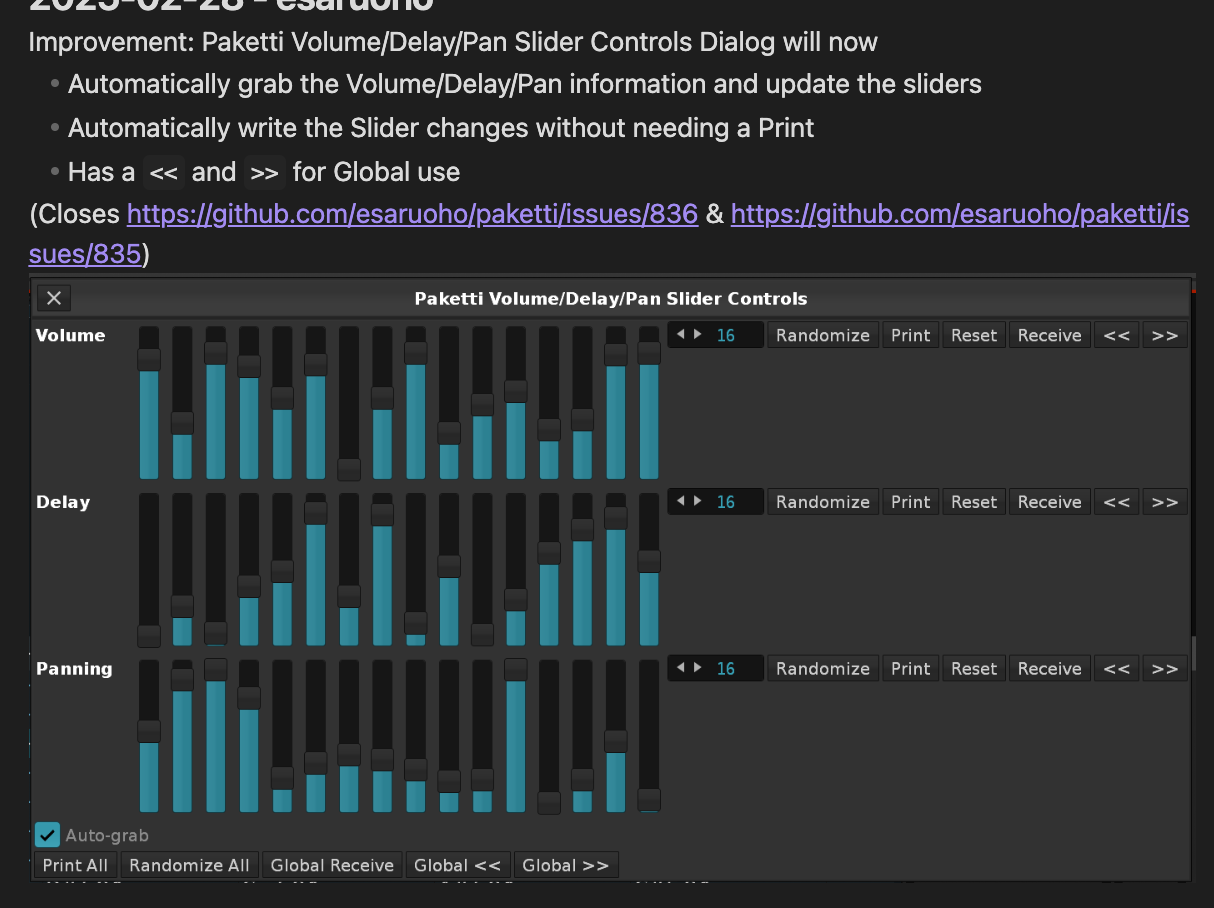Shift Volume values left with << button

point(1116,335)
